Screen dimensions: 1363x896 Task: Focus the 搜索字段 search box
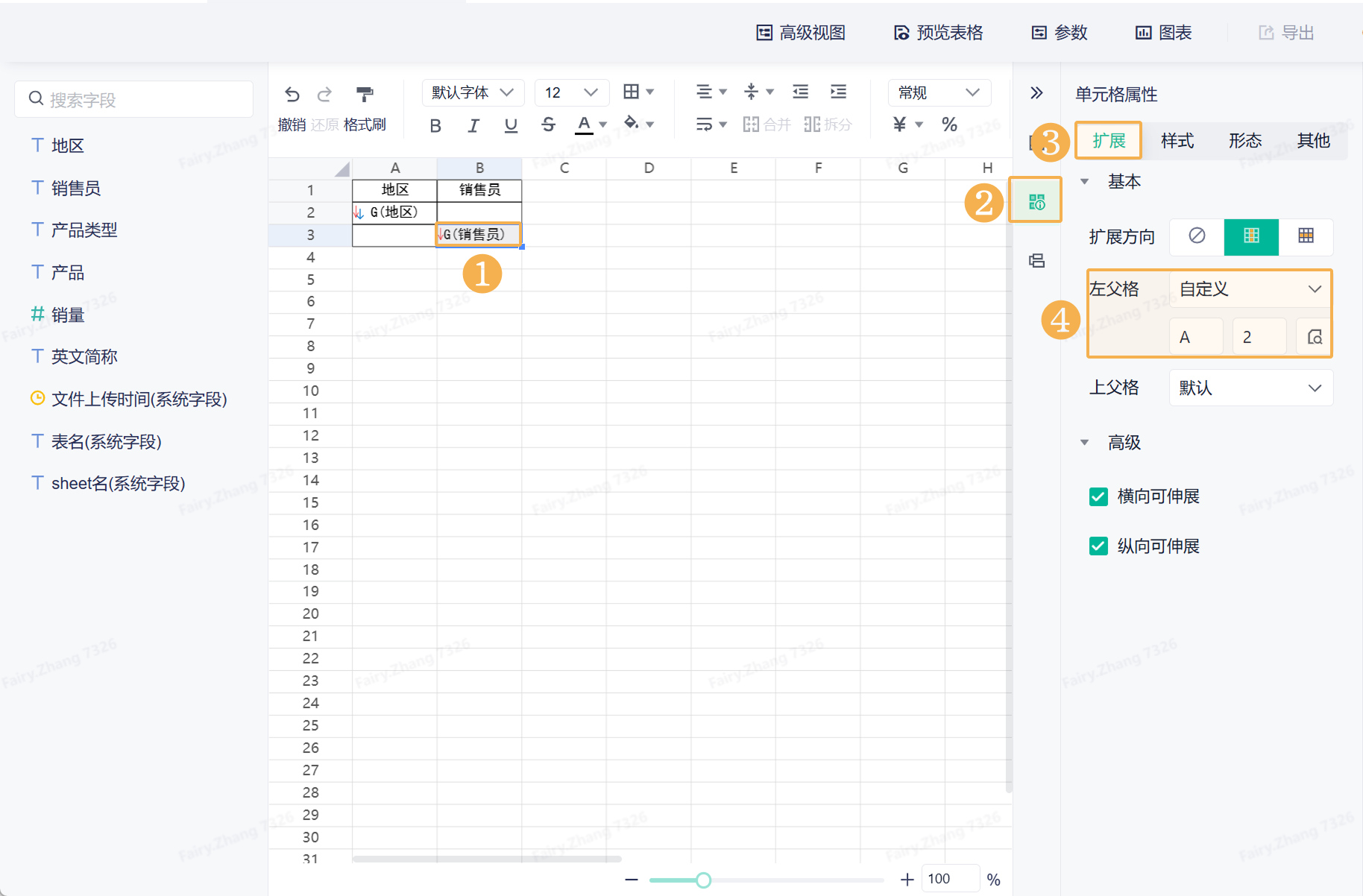(x=134, y=99)
